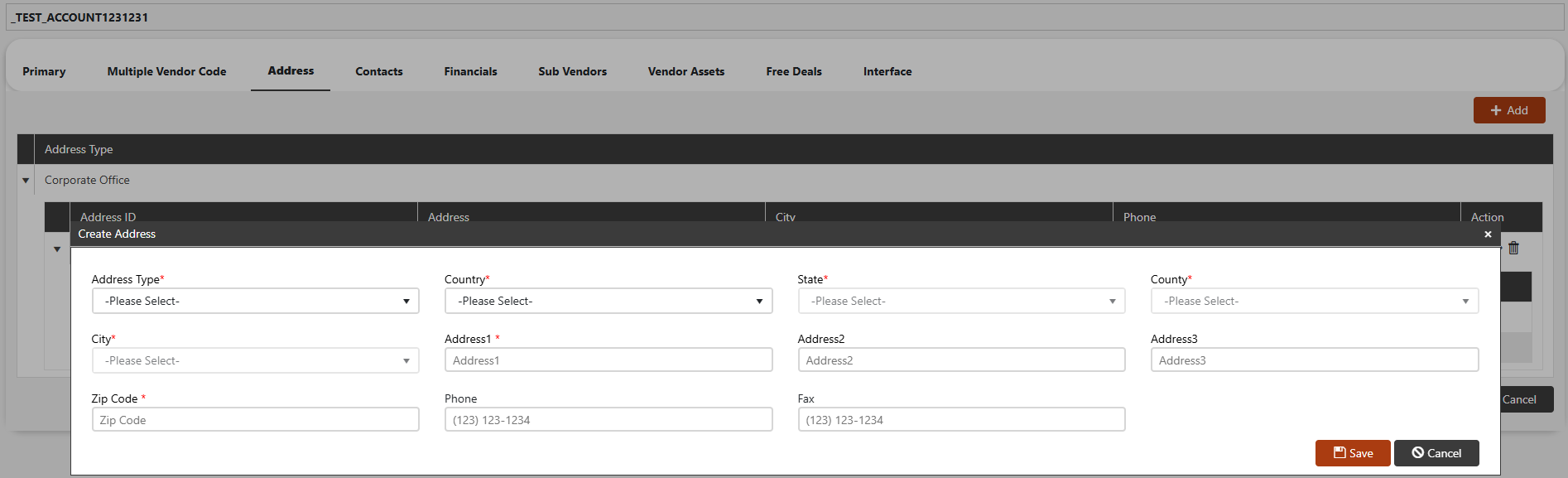Click into the Zip Code field
This screenshot has width=1568, height=478.
[255, 420]
